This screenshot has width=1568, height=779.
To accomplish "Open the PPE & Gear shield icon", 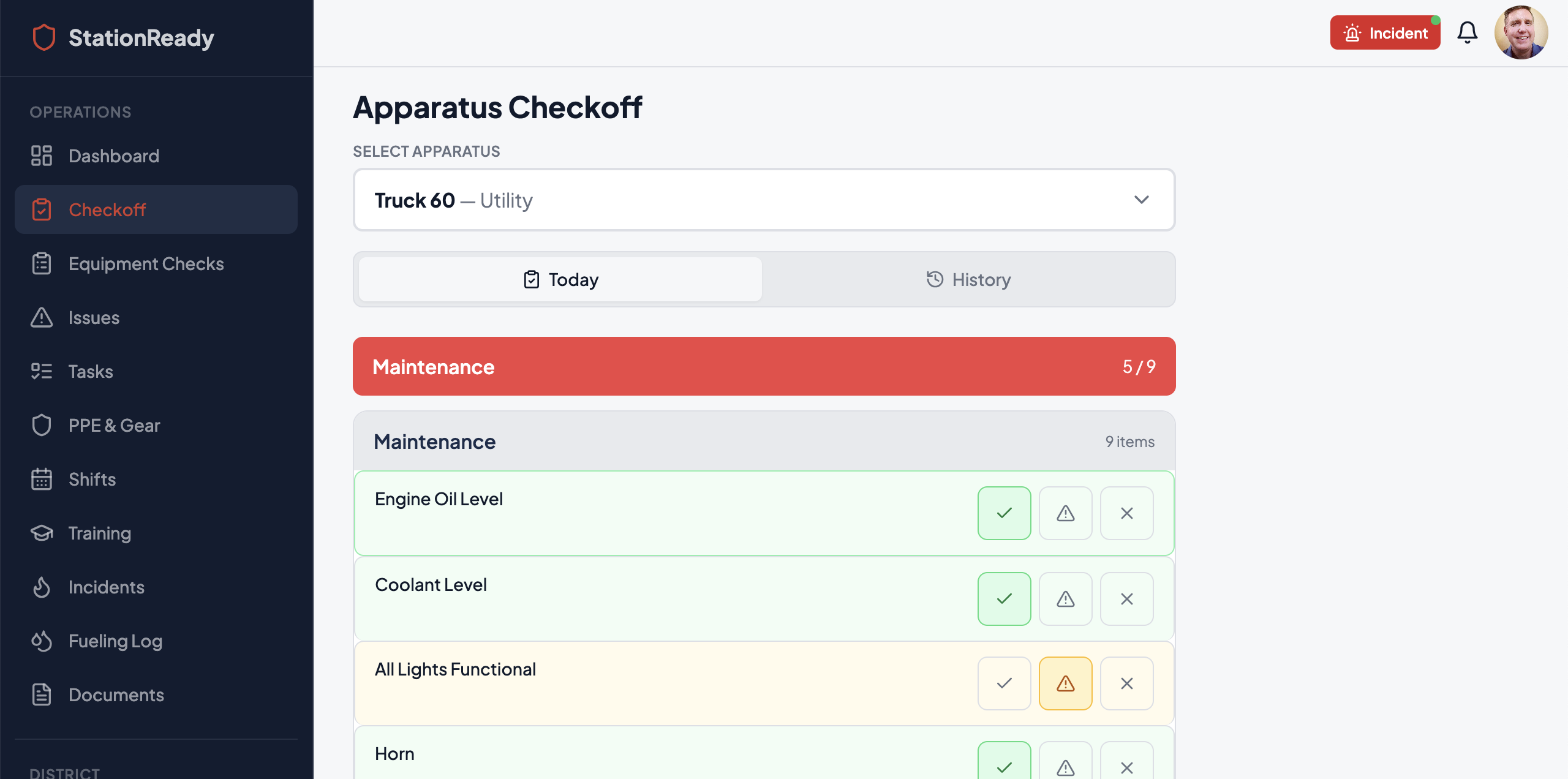I will (42, 425).
